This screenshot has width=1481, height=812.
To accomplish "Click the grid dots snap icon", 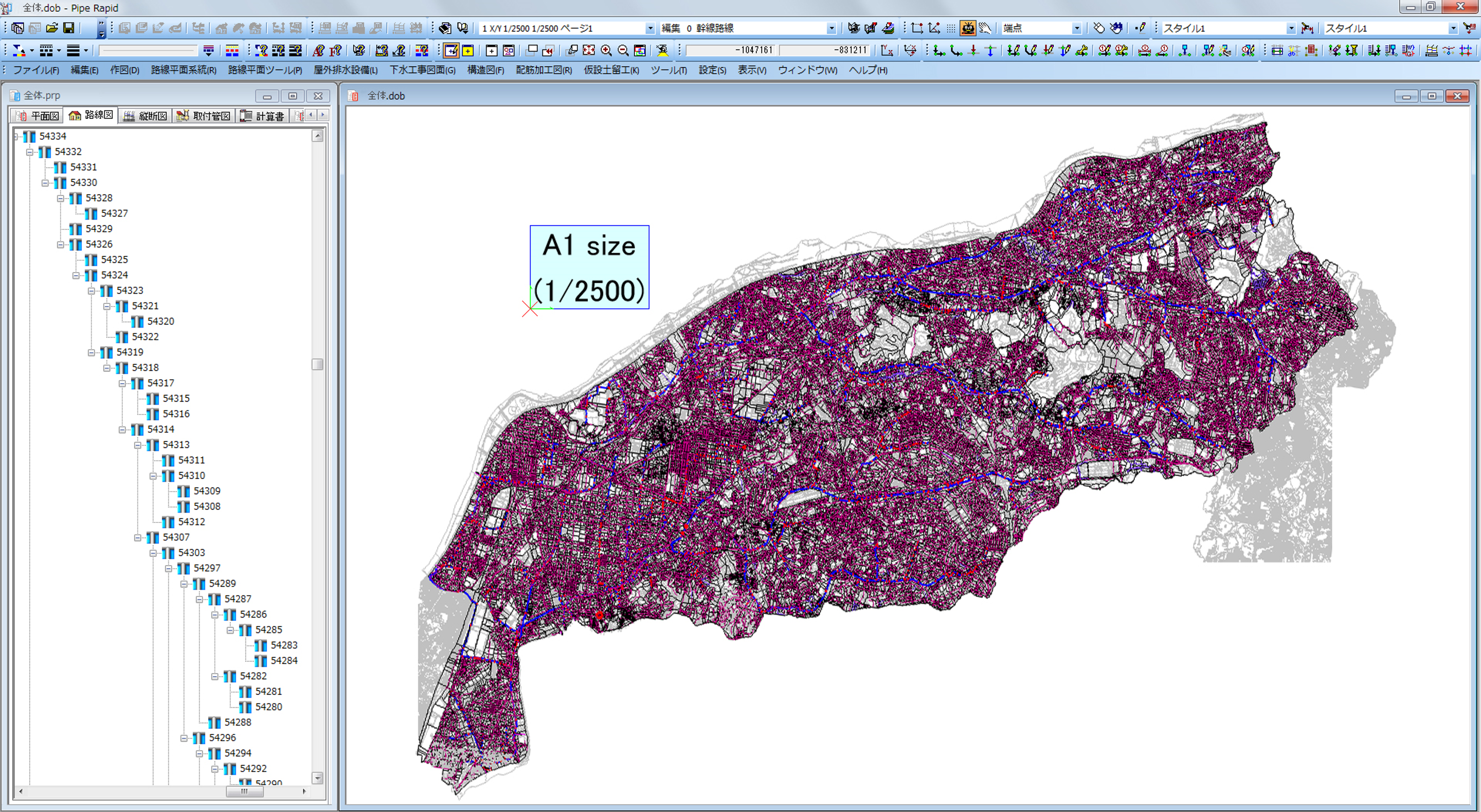I will pyautogui.click(x=951, y=28).
